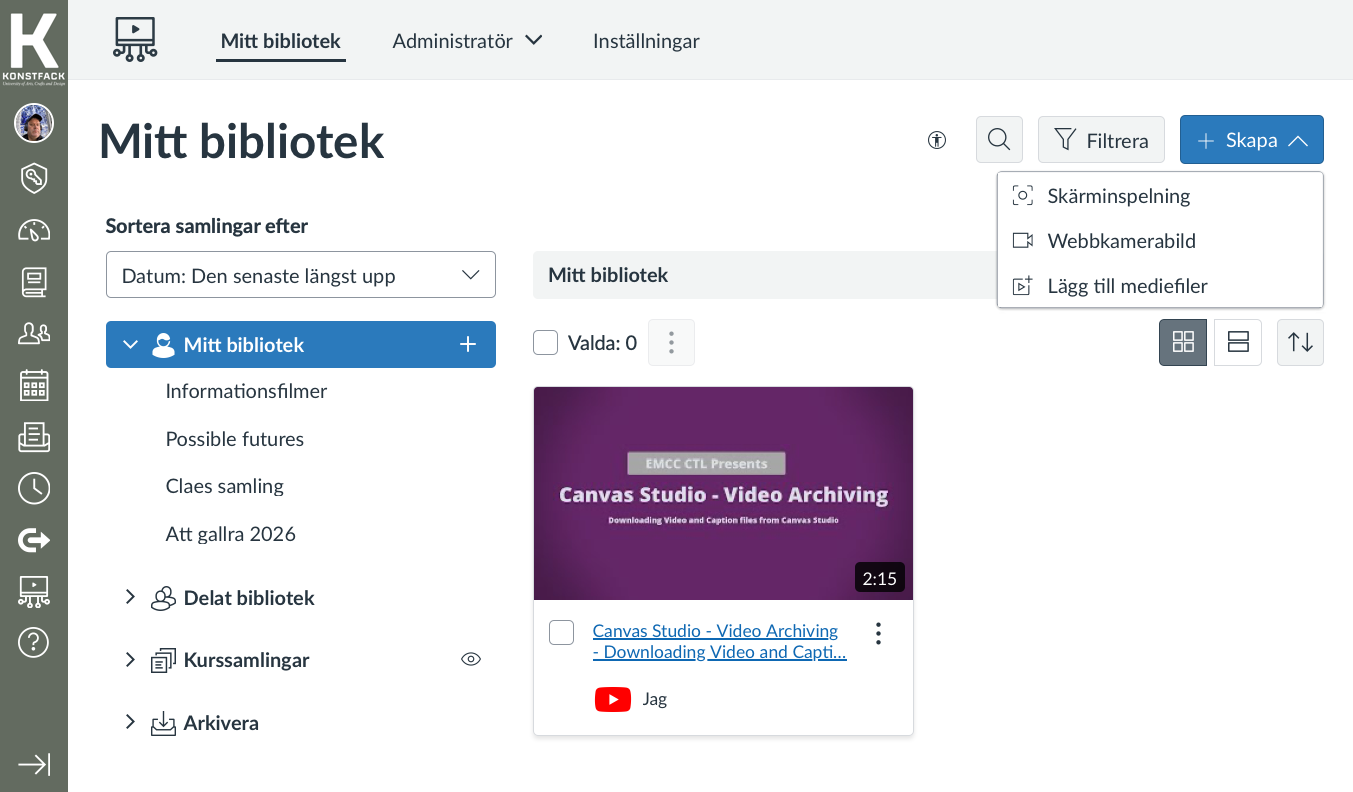Viewport: 1353px width, 792px height.
Task: Open Groups people icon in sidebar
Action: (34, 334)
